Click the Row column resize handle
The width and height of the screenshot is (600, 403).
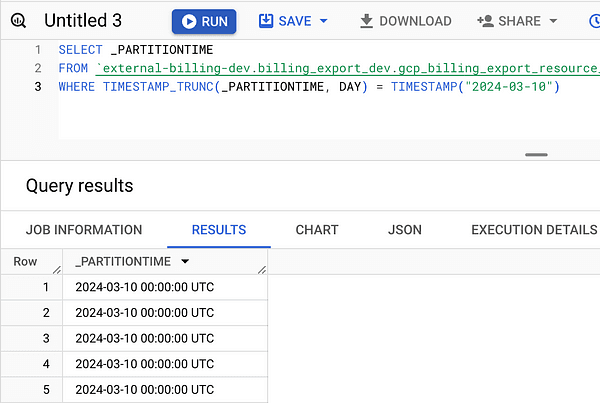[x=57, y=270]
